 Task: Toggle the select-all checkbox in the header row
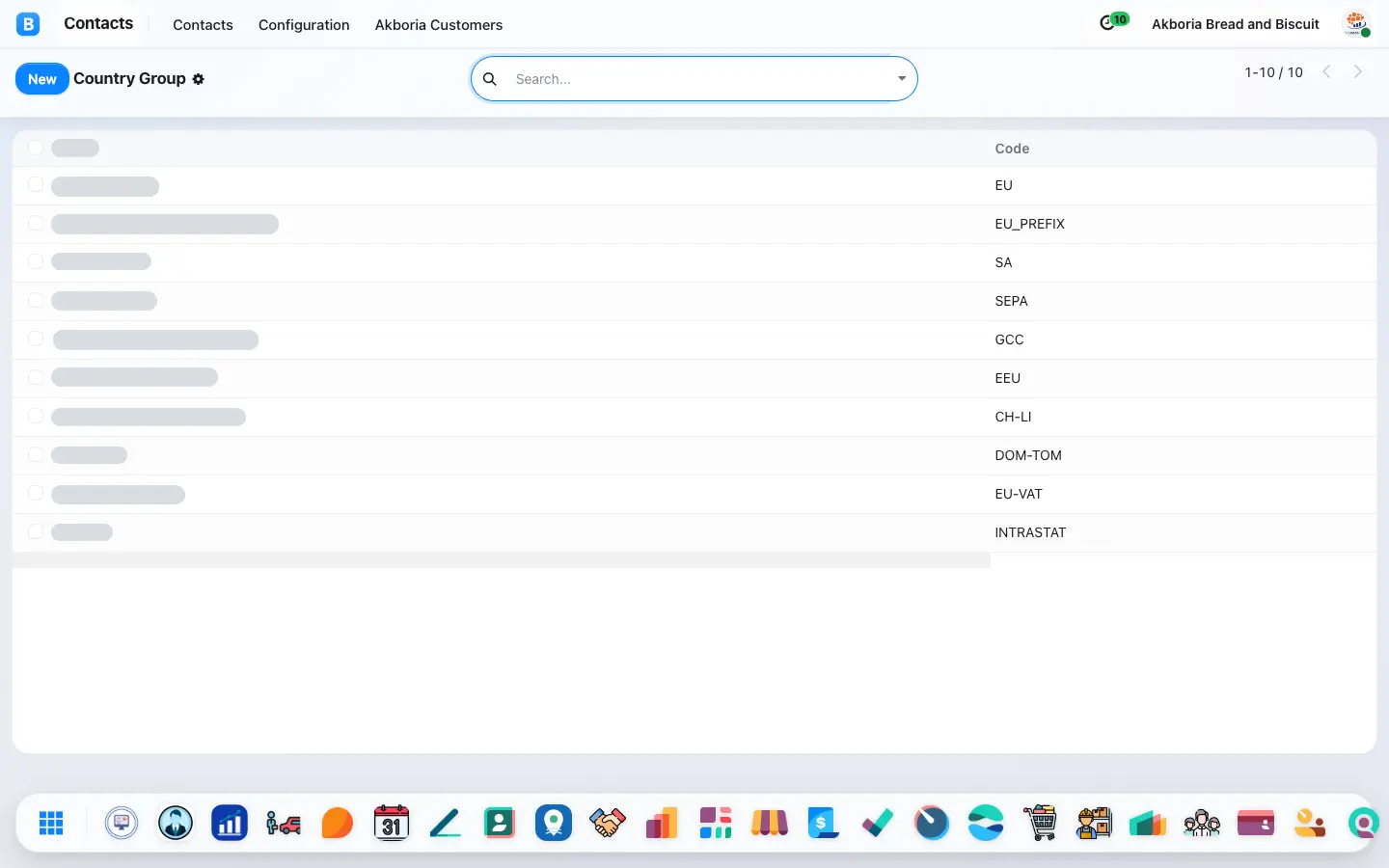[x=36, y=148]
